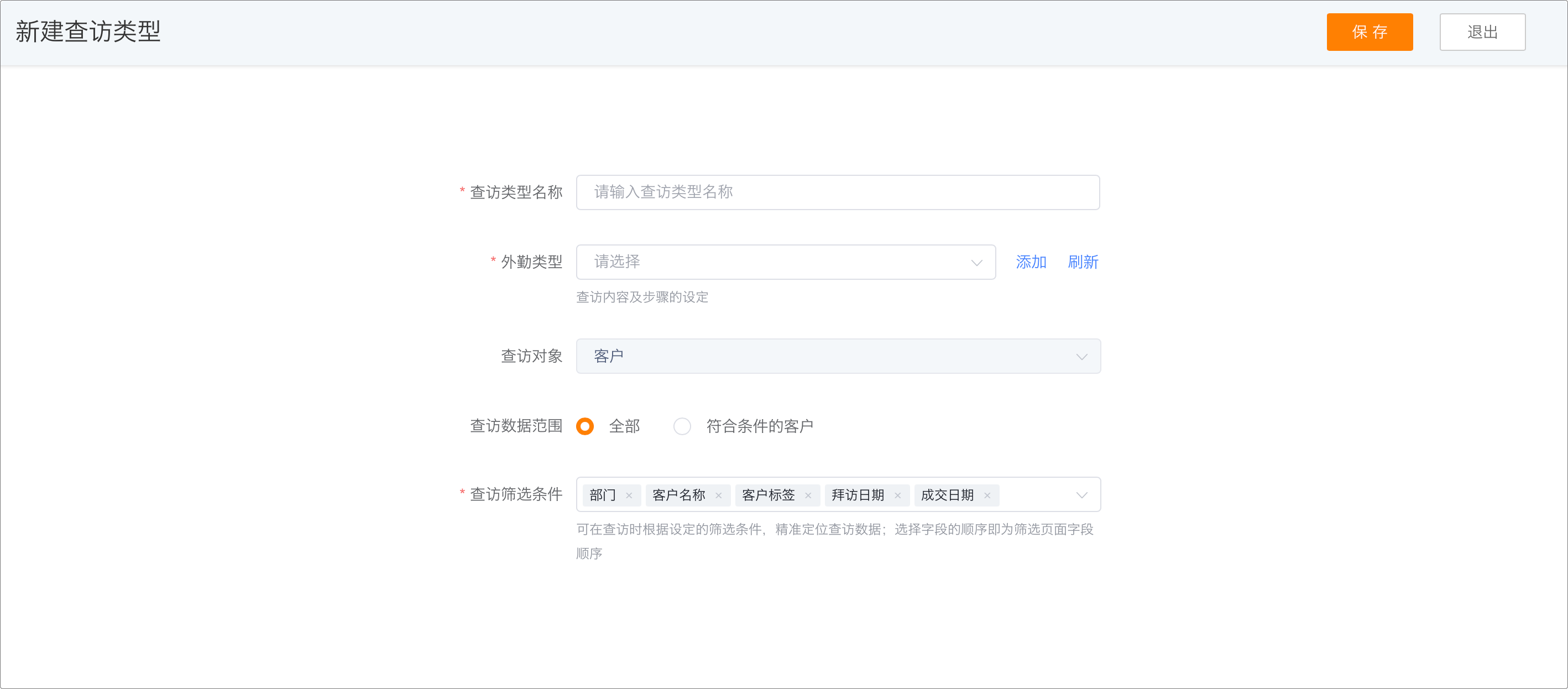Click the 添加 link

[1031, 262]
